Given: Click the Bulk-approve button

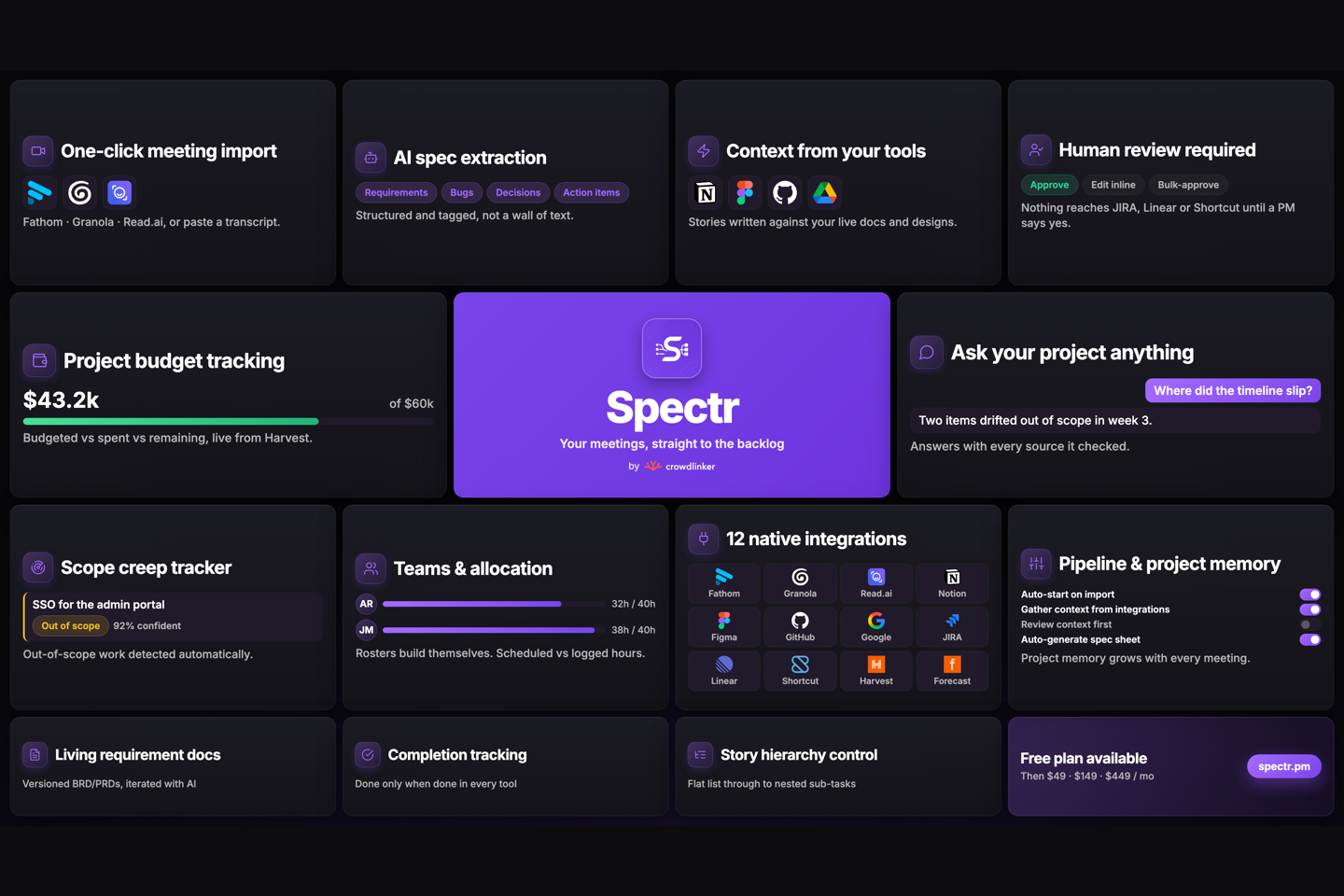Looking at the screenshot, I should coord(1188,185).
